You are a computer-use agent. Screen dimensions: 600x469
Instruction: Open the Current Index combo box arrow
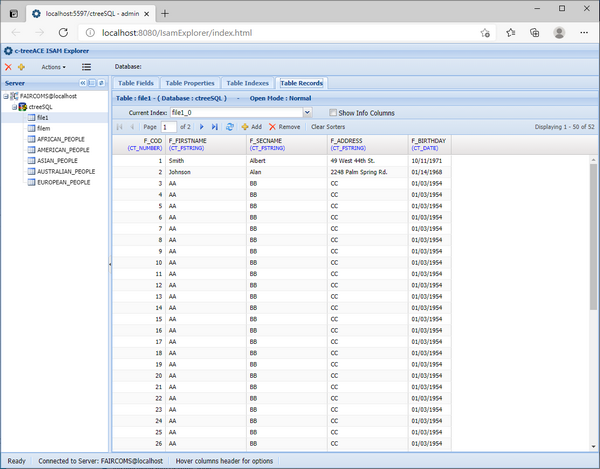pyautogui.click(x=307, y=113)
